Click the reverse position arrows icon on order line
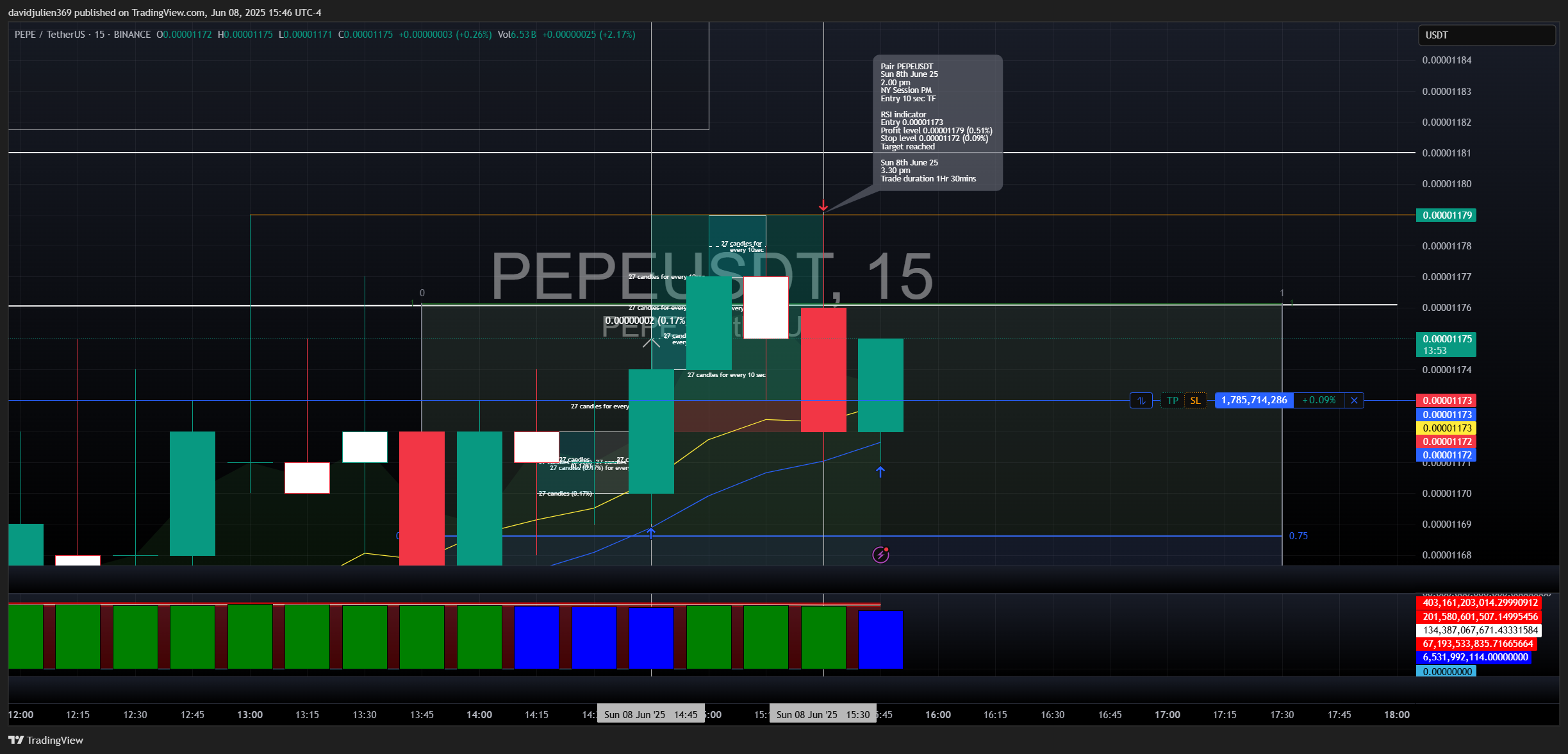Viewport: 1568px width, 754px height. [1141, 401]
